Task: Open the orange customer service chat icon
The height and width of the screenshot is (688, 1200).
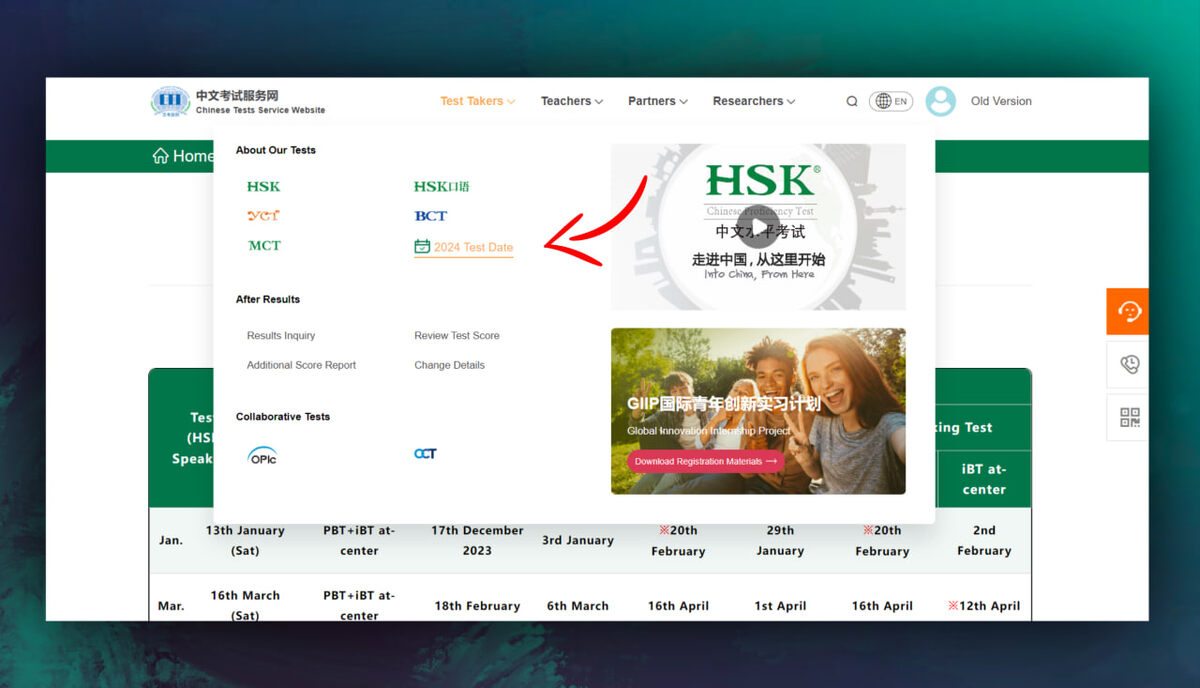Action: point(1128,311)
